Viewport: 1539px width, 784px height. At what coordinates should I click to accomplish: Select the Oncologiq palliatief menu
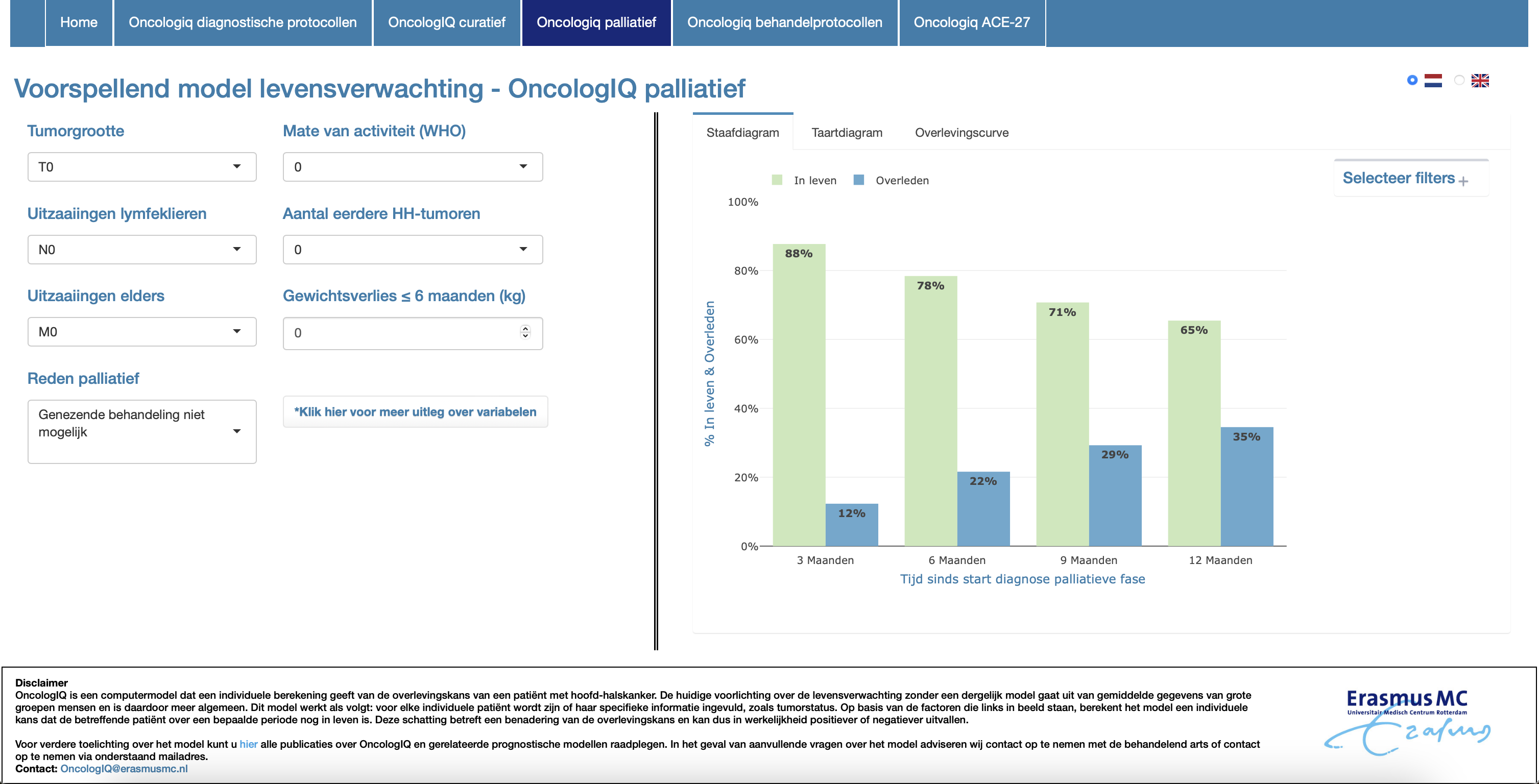click(596, 22)
